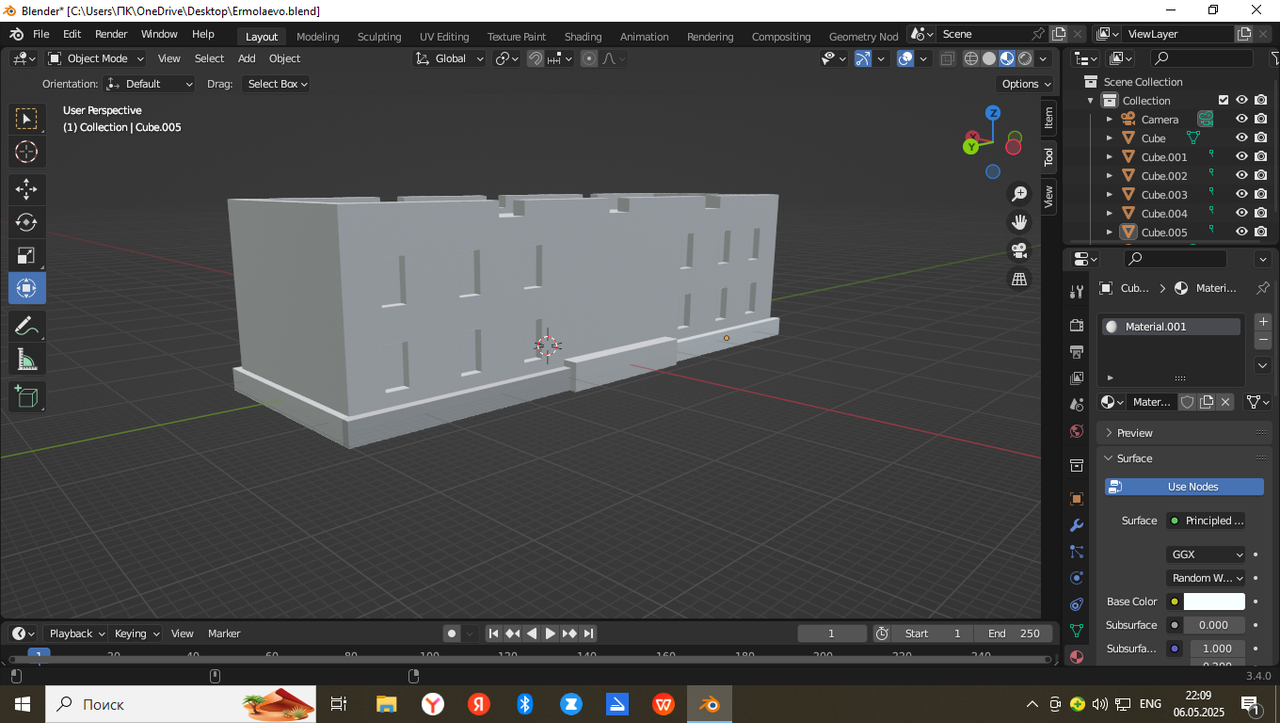Open the GGX distribution dropdown
The height and width of the screenshot is (723, 1280).
click(1206, 554)
